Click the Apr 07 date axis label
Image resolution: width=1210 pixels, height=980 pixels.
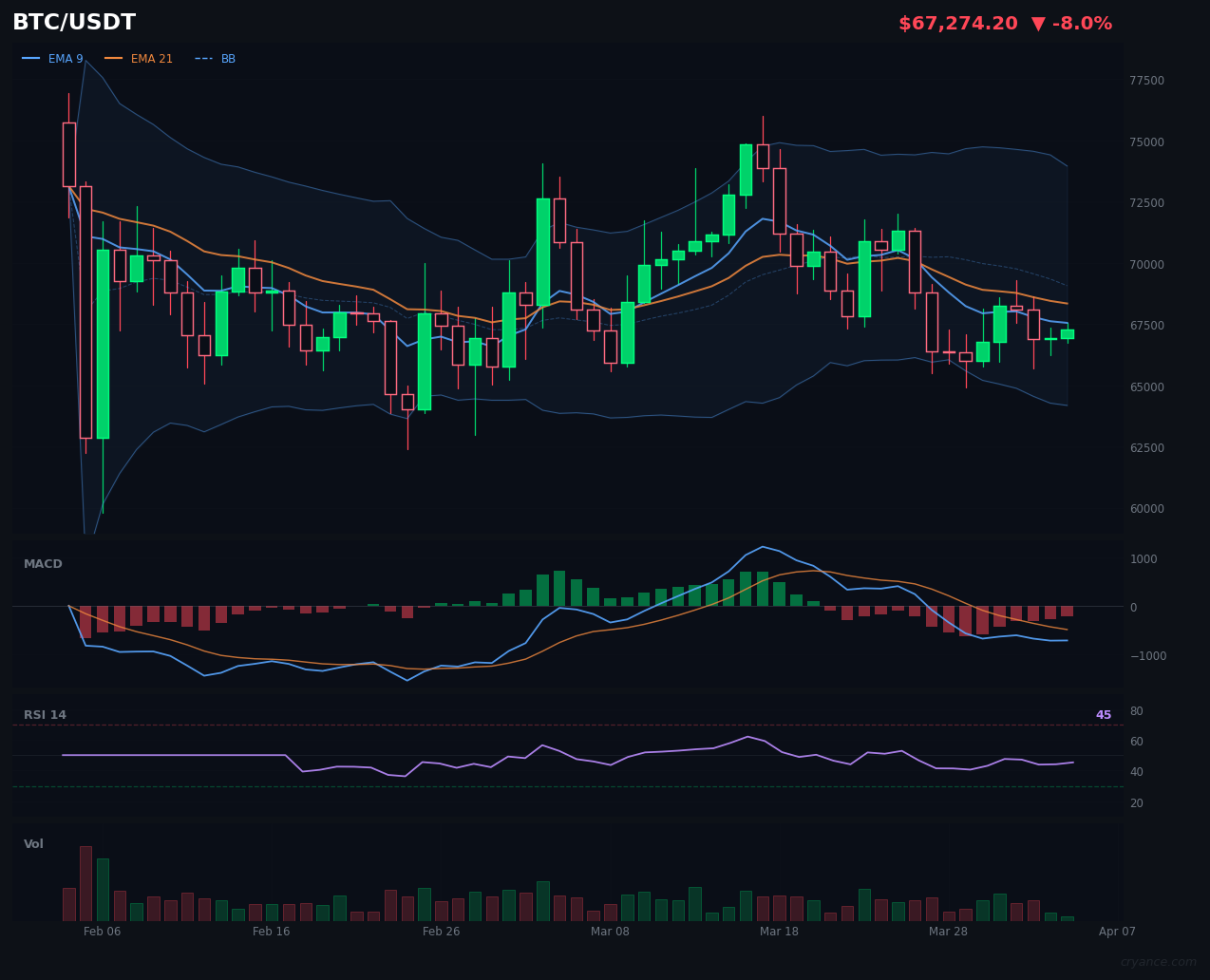[1117, 932]
